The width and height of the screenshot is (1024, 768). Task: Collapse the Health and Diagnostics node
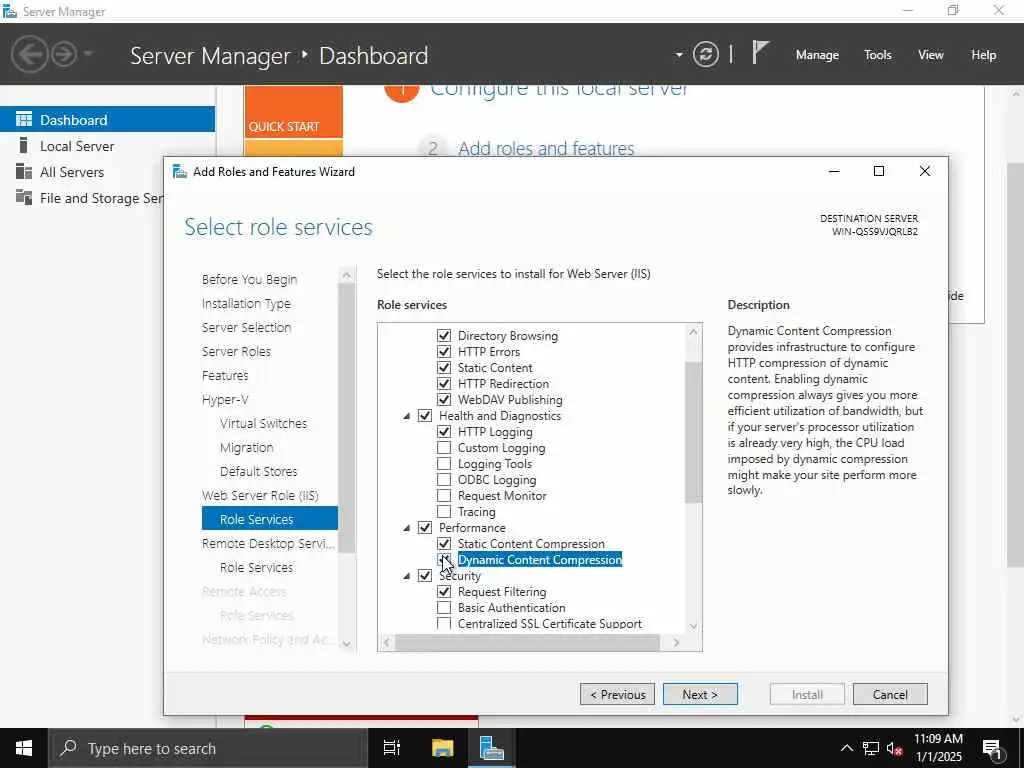(407, 416)
